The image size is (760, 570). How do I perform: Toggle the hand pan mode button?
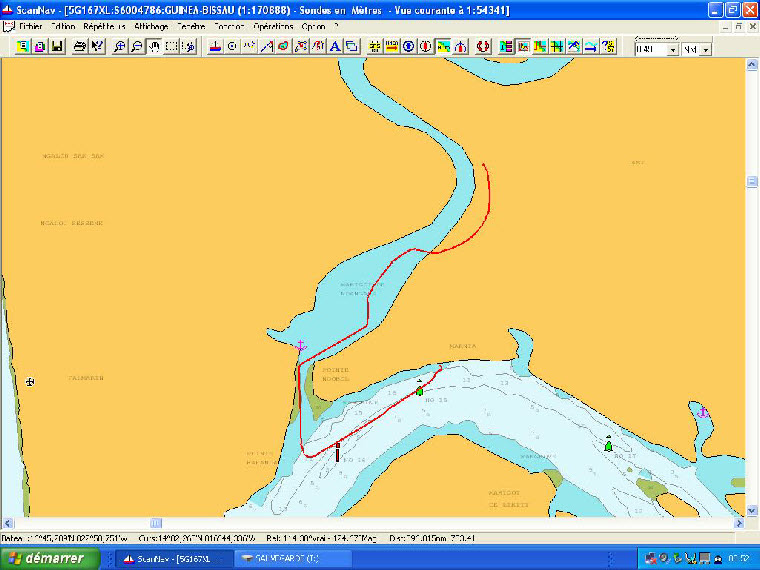click(x=154, y=46)
